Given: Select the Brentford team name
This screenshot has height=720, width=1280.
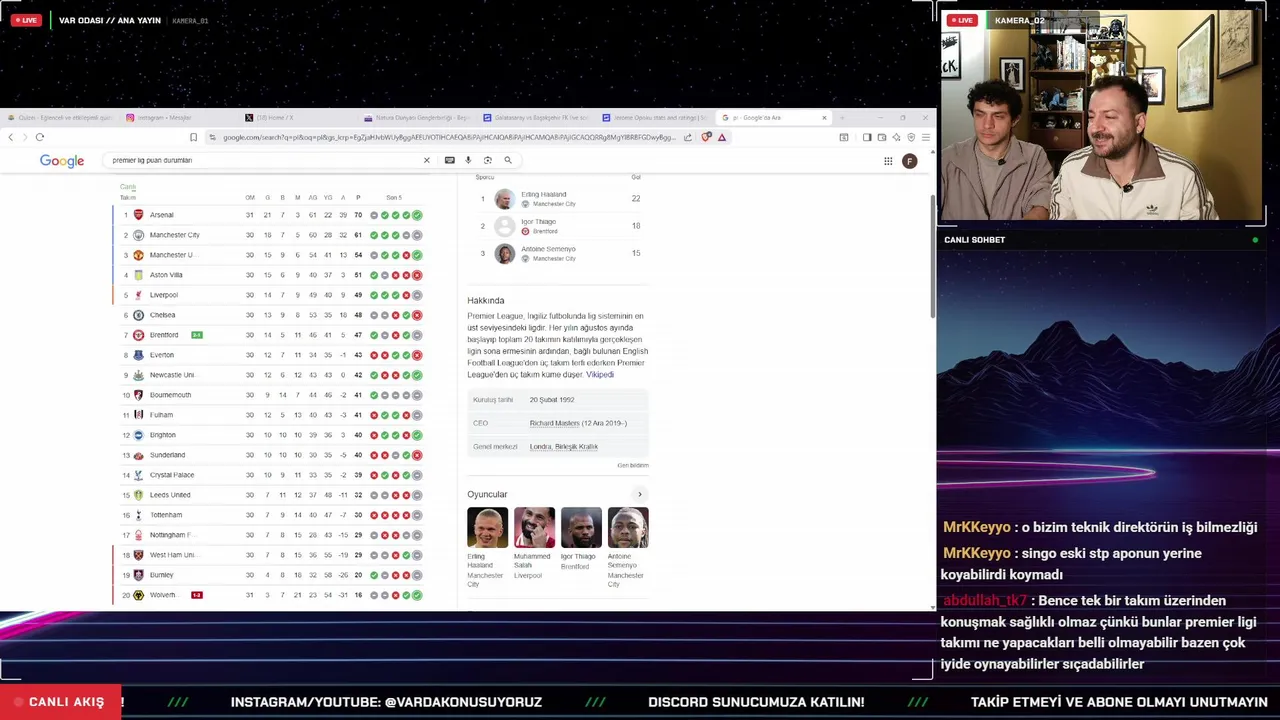Looking at the screenshot, I should (x=164, y=335).
